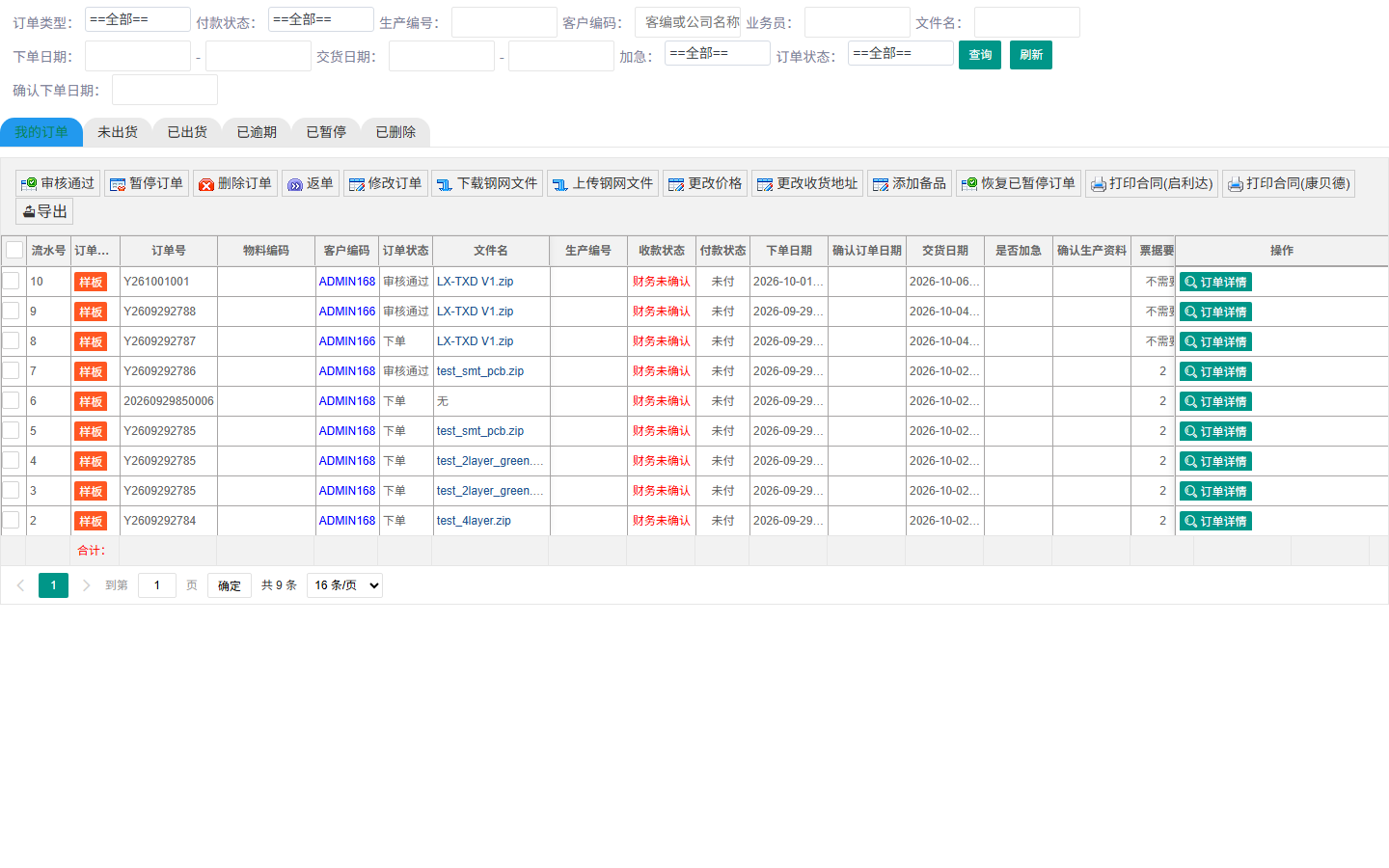Switch to 已删除 tab
1389x868 pixels.
(395, 132)
